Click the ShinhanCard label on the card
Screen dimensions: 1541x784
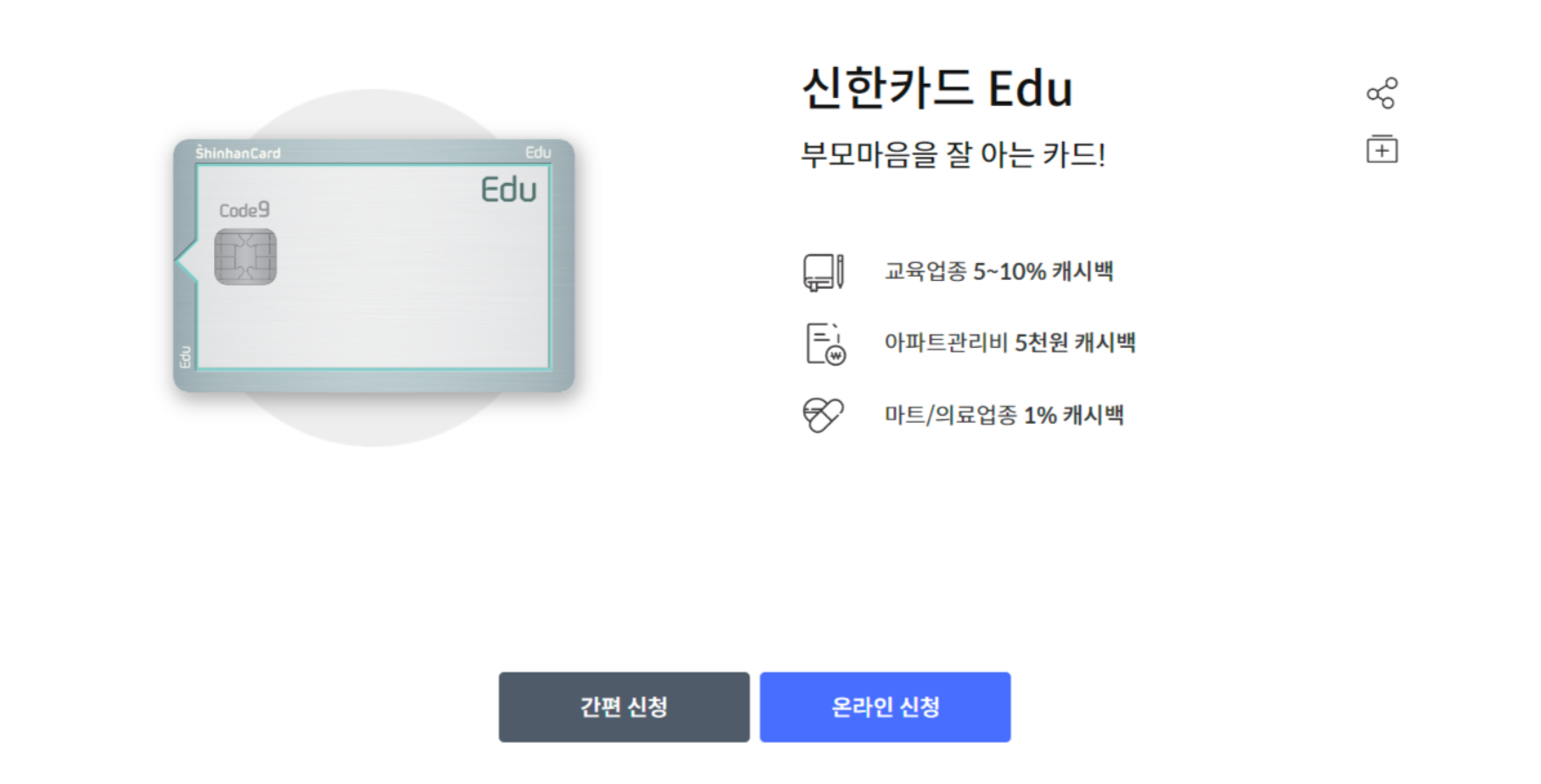(237, 153)
